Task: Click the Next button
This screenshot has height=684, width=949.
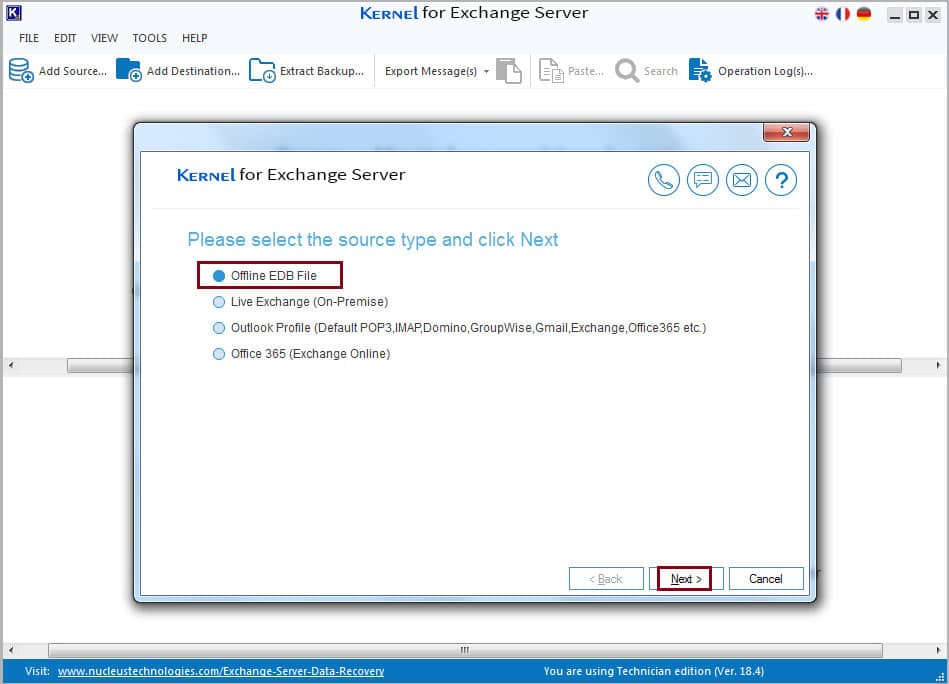Action: [x=686, y=579]
